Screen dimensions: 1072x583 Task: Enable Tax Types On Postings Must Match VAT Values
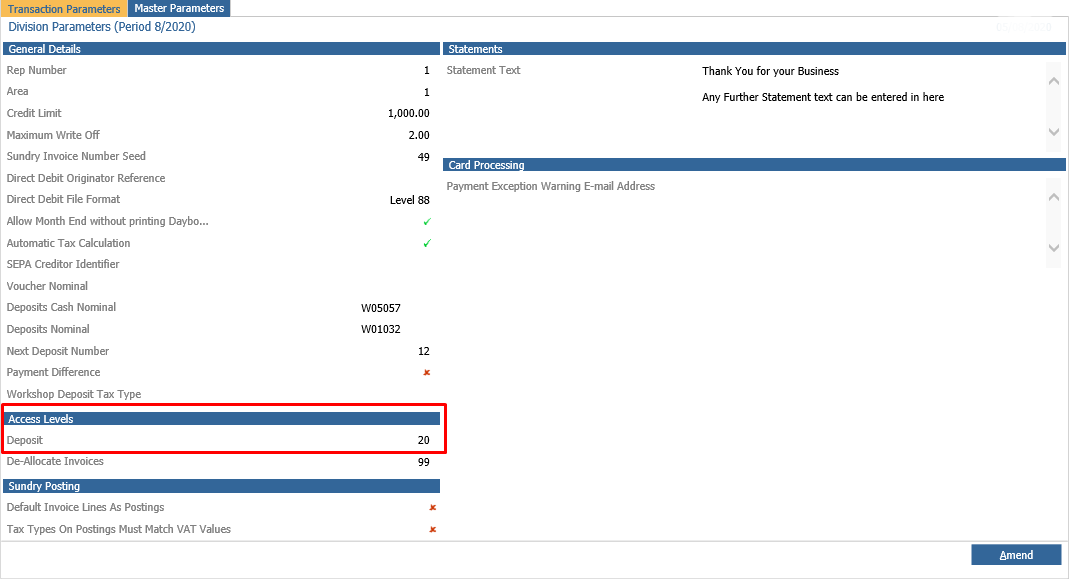(x=432, y=529)
